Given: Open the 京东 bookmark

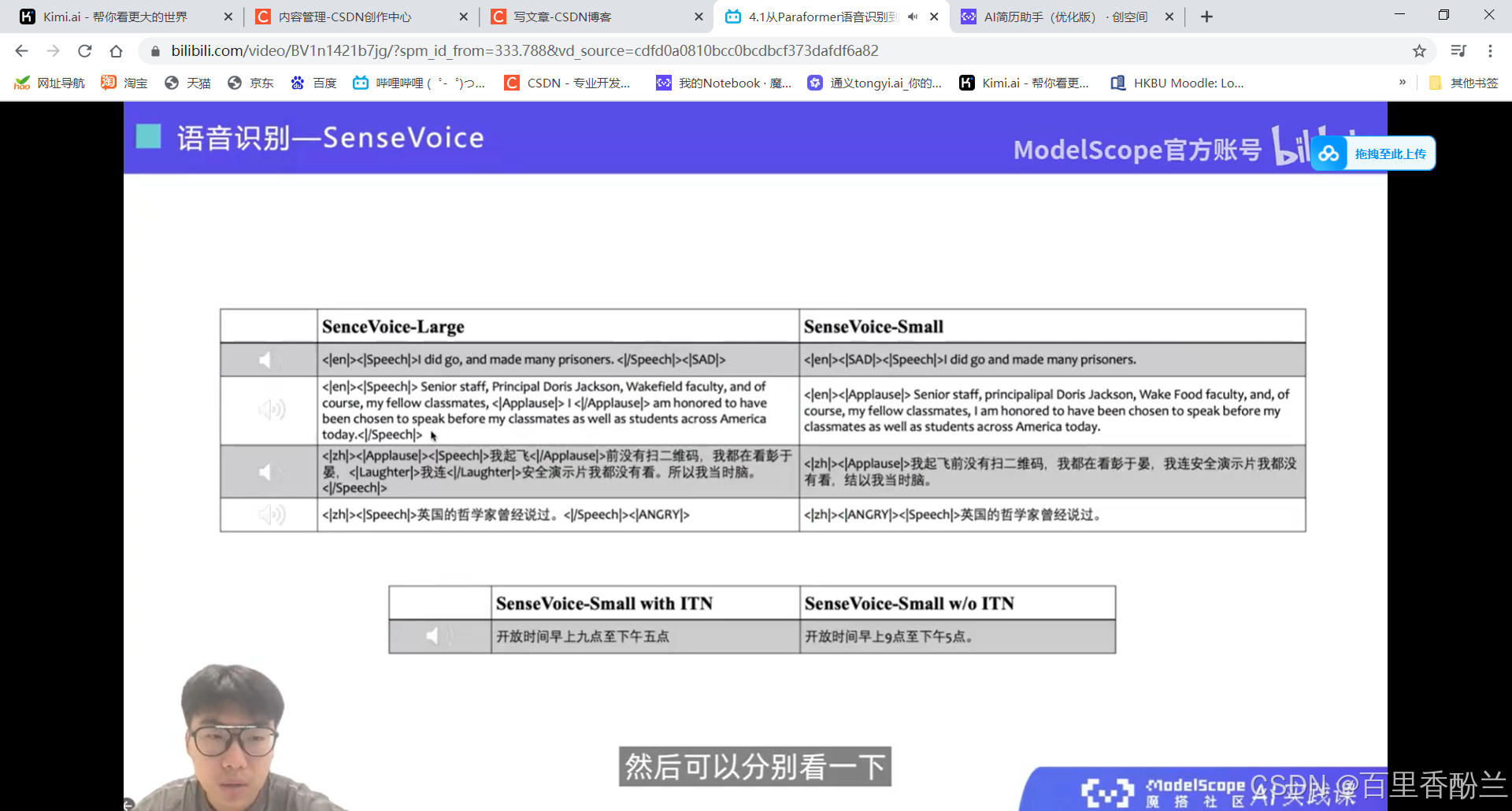Looking at the screenshot, I should coord(250,83).
